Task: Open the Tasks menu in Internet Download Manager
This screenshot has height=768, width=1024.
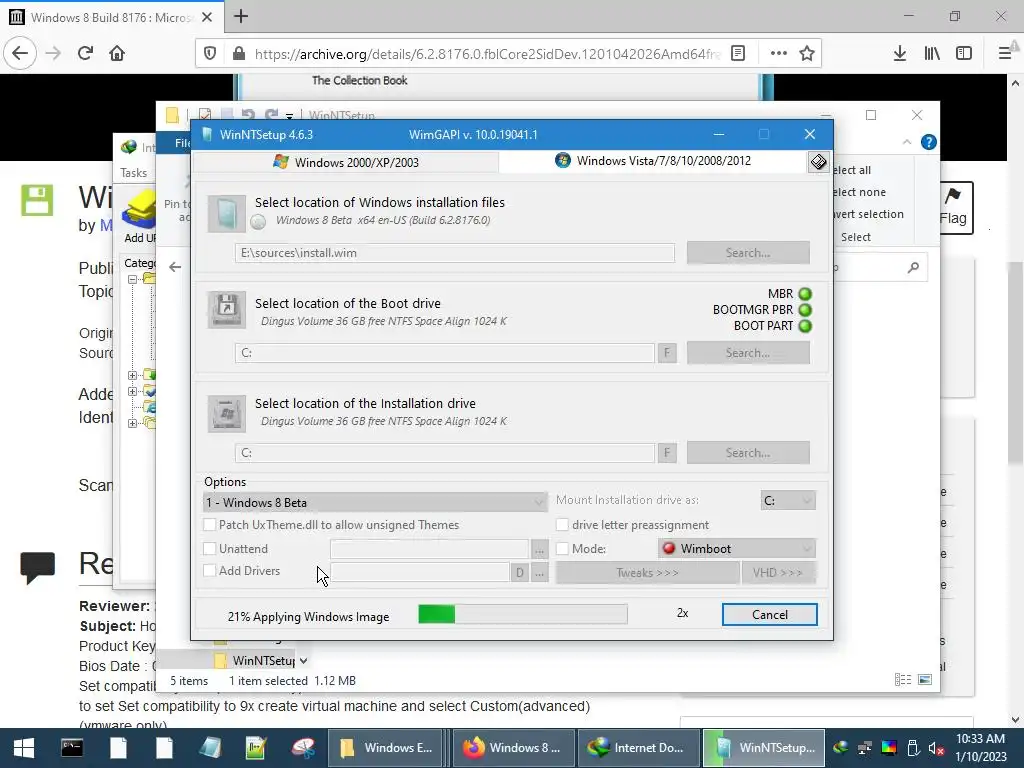Action: pos(134,172)
